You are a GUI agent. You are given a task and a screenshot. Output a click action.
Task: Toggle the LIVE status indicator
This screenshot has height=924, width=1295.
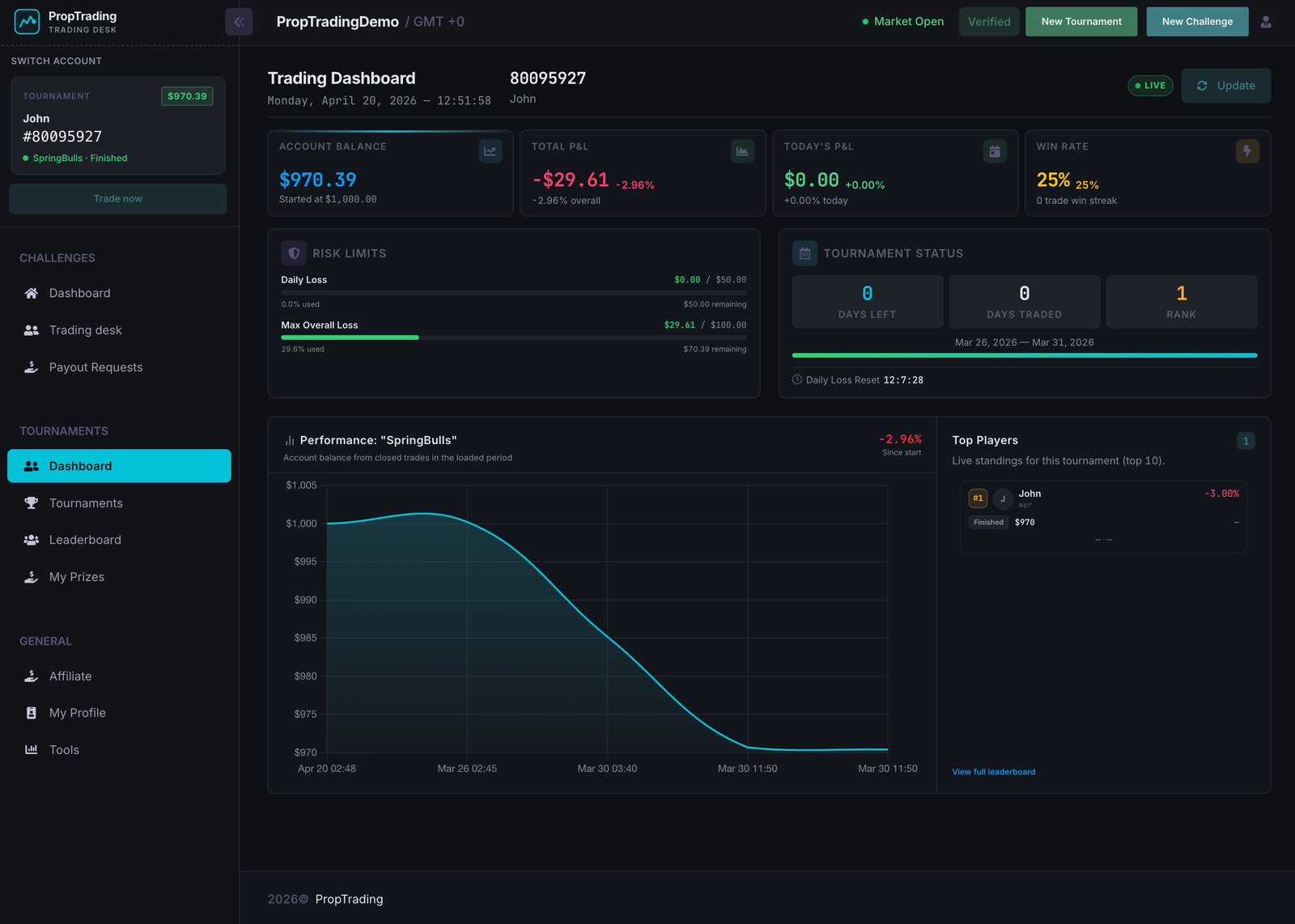pos(1150,85)
